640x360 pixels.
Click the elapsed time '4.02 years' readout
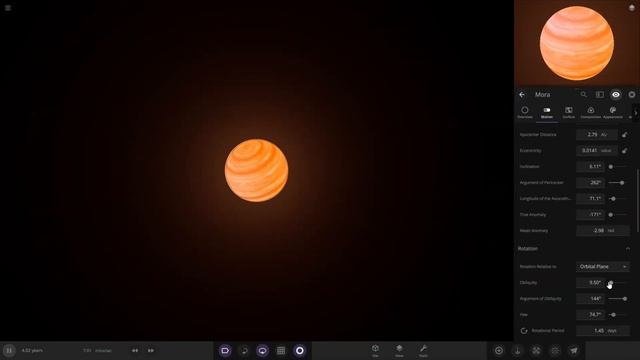32,351
